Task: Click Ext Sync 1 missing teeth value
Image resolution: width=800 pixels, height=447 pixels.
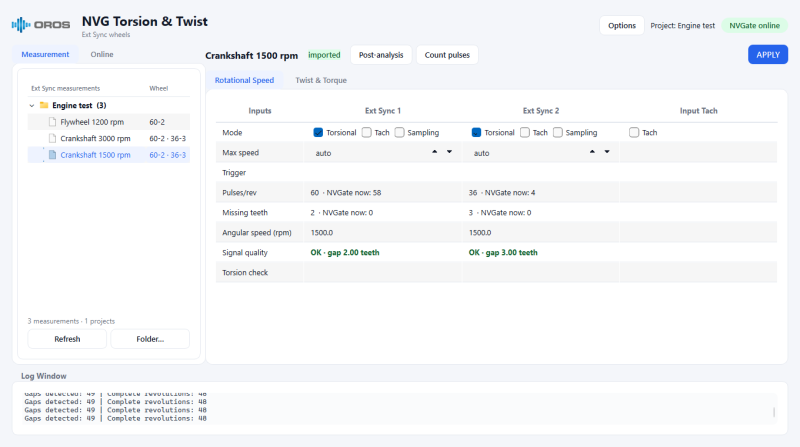Action: click(x=312, y=212)
